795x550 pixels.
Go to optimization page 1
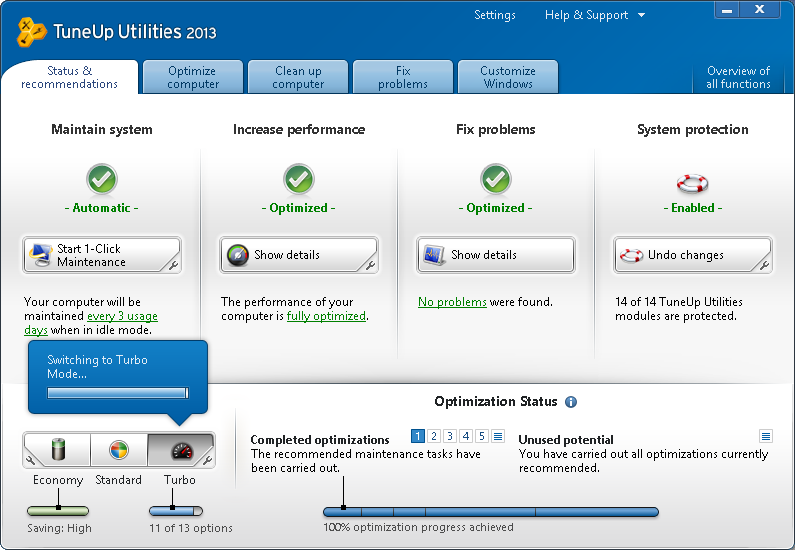point(418,436)
